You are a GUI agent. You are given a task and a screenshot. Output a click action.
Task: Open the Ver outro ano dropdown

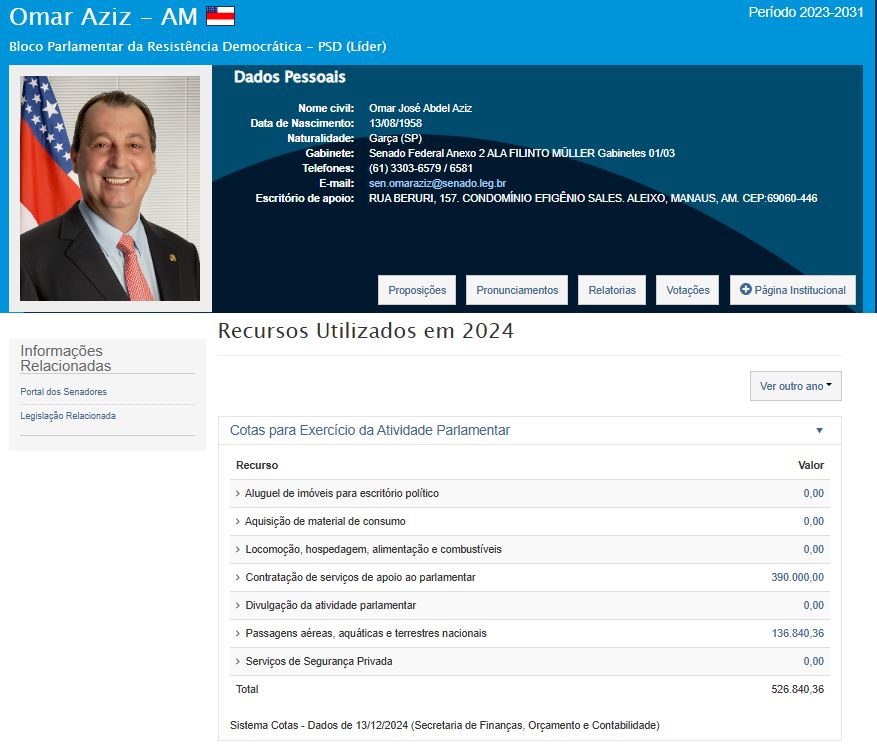point(795,386)
